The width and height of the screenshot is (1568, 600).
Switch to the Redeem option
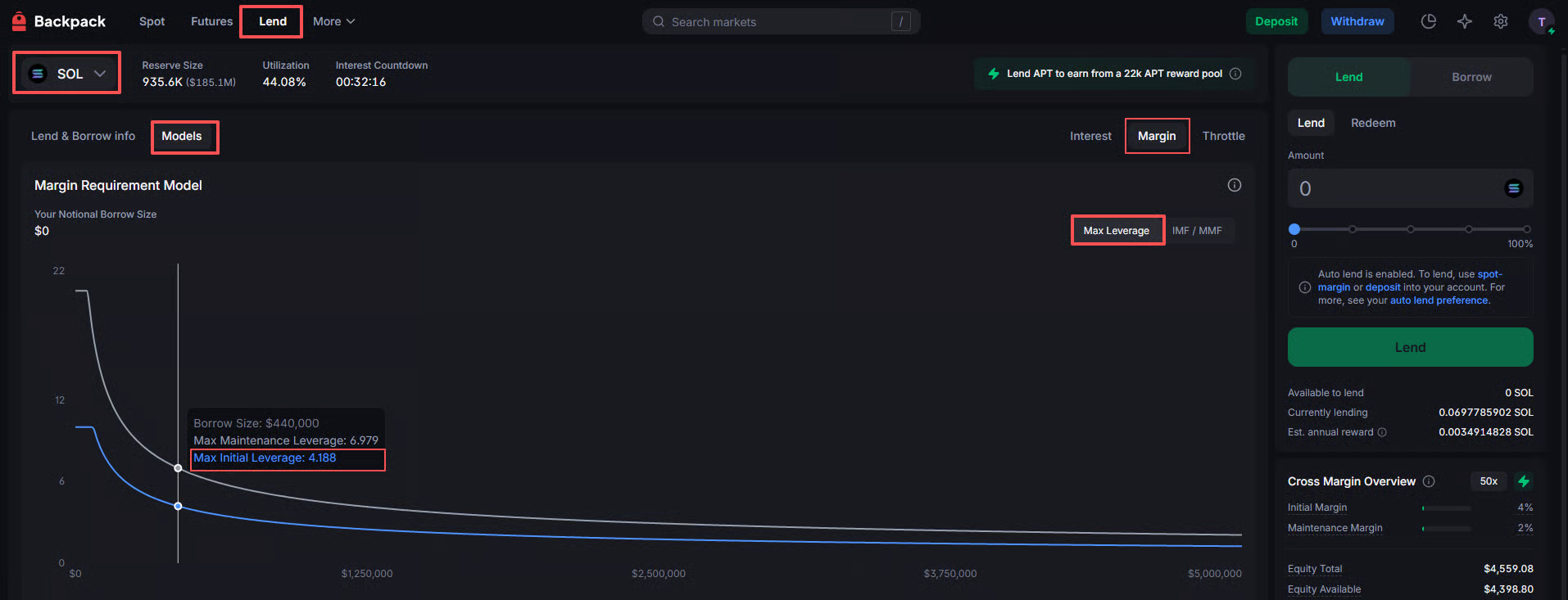[x=1372, y=123]
